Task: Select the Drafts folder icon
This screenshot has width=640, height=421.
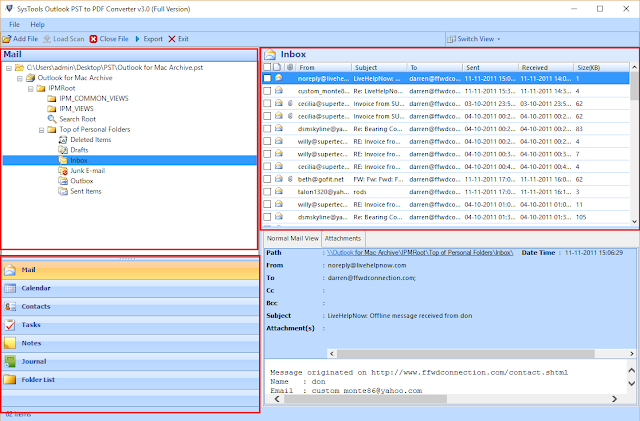Action: (x=63, y=150)
